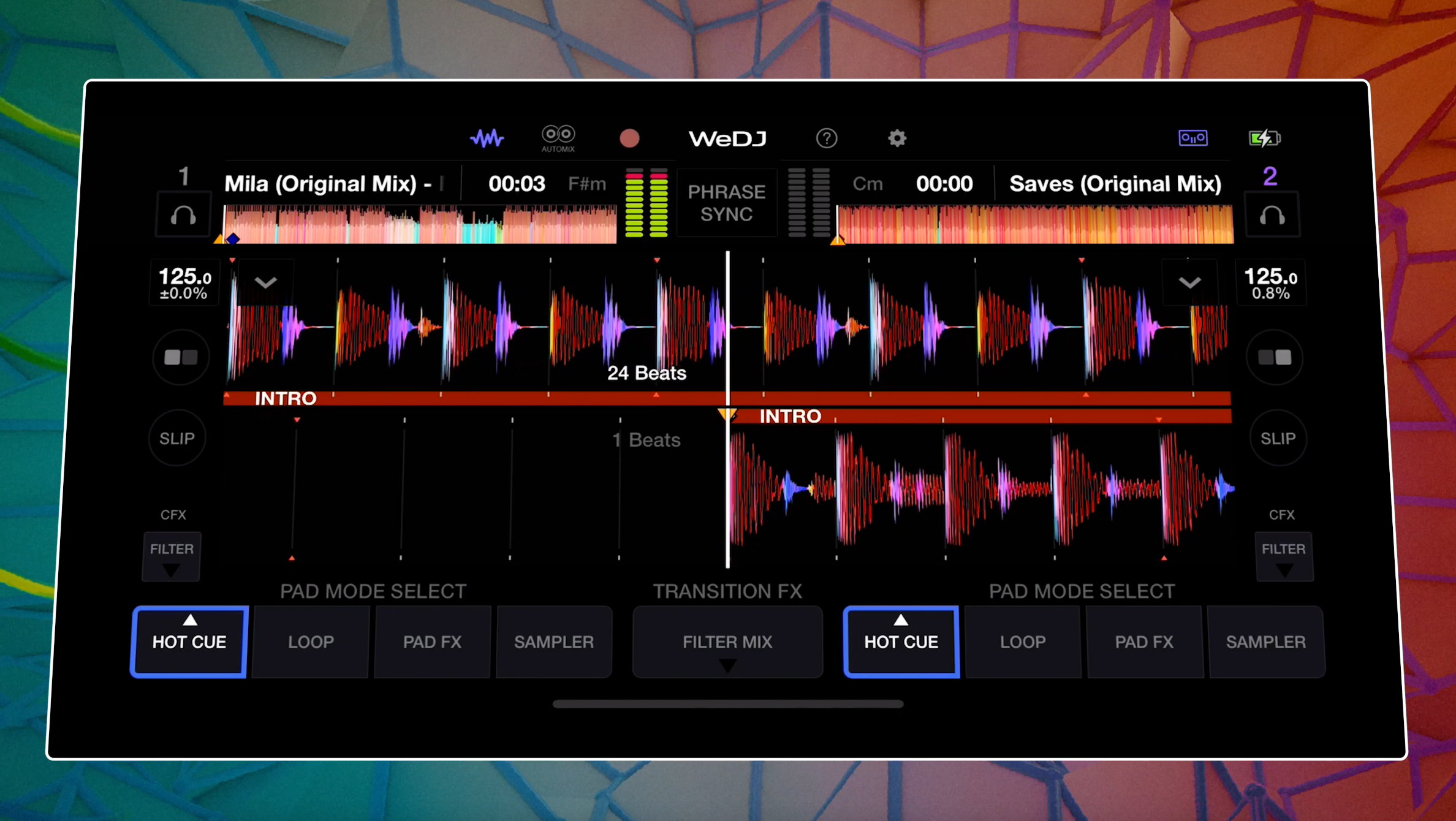Tap the deck 1 key F#m label
1456x821 pixels.
(587, 184)
